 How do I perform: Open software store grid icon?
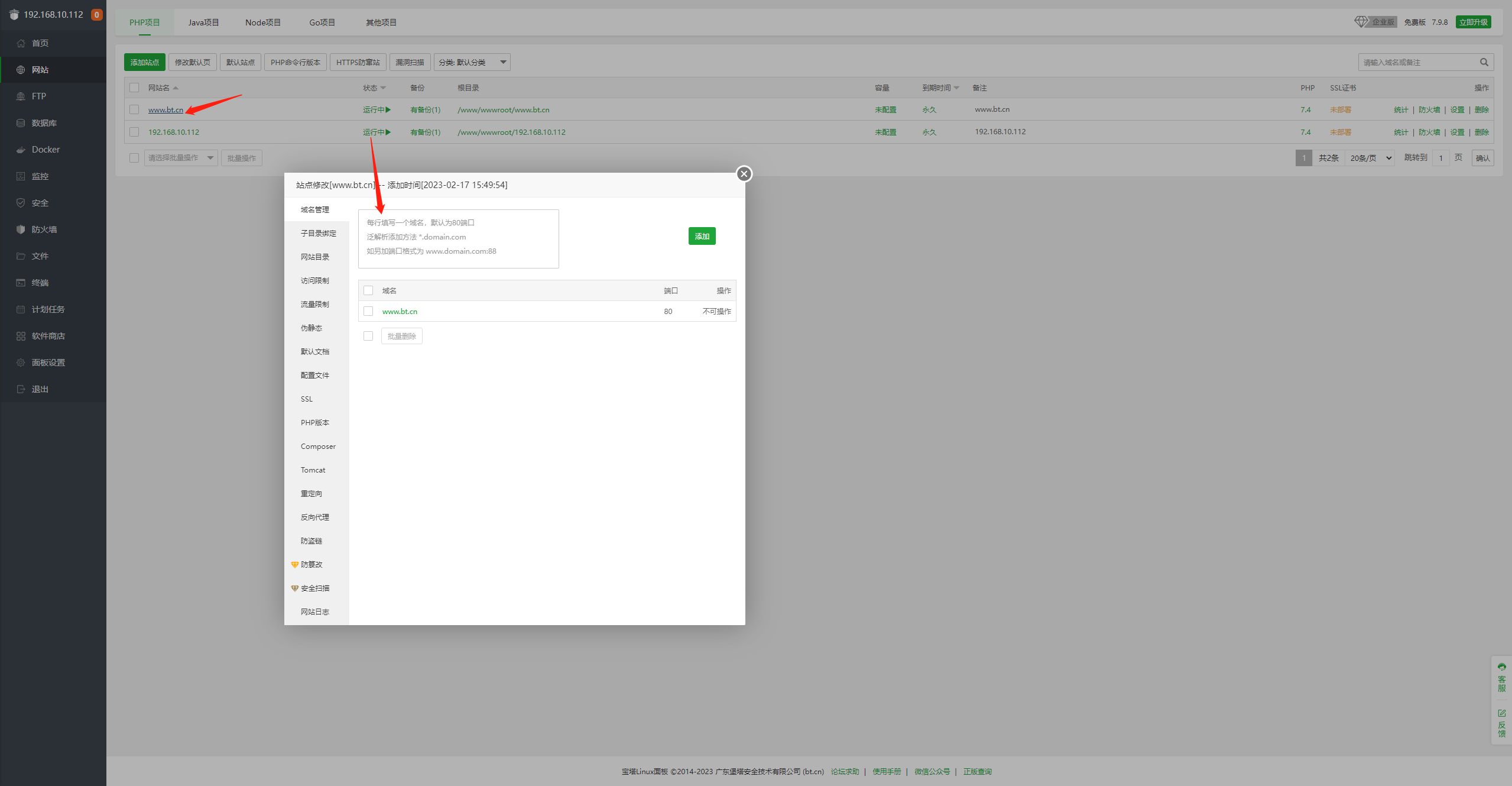point(21,336)
